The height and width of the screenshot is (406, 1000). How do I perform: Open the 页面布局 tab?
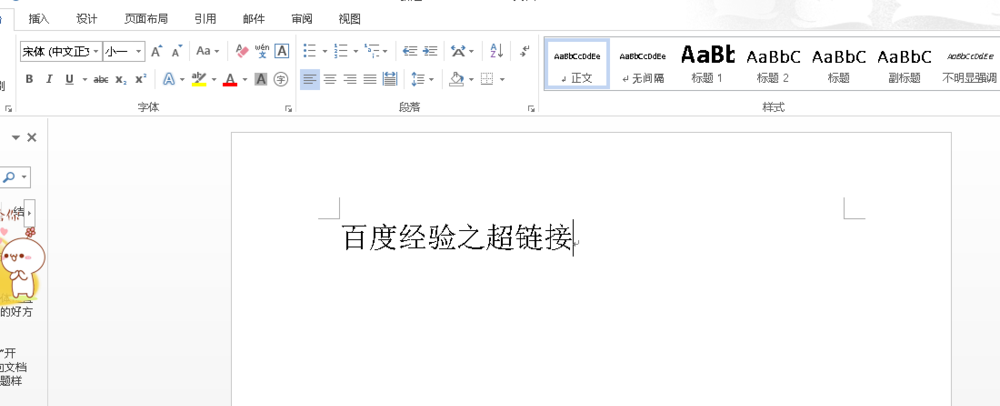146,19
